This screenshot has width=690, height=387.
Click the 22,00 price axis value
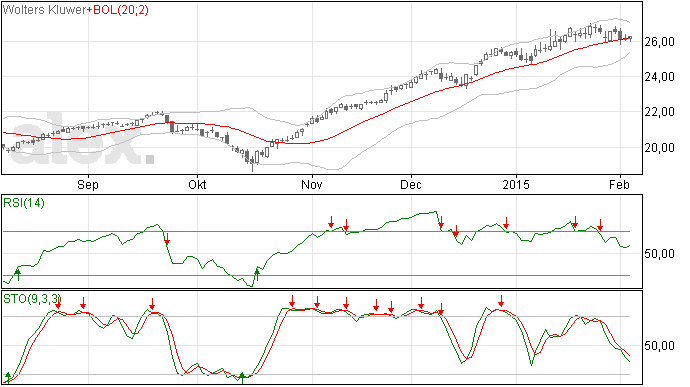(x=660, y=112)
